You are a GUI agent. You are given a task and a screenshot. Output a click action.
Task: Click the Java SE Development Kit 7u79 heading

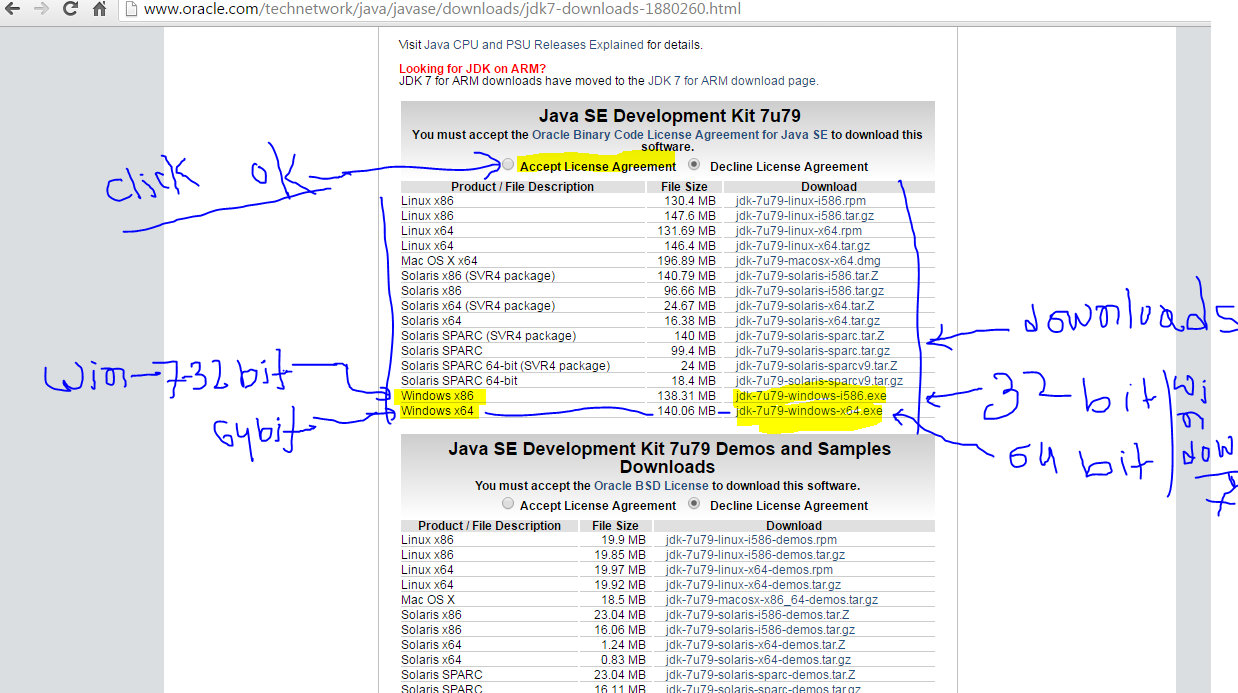click(x=669, y=116)
